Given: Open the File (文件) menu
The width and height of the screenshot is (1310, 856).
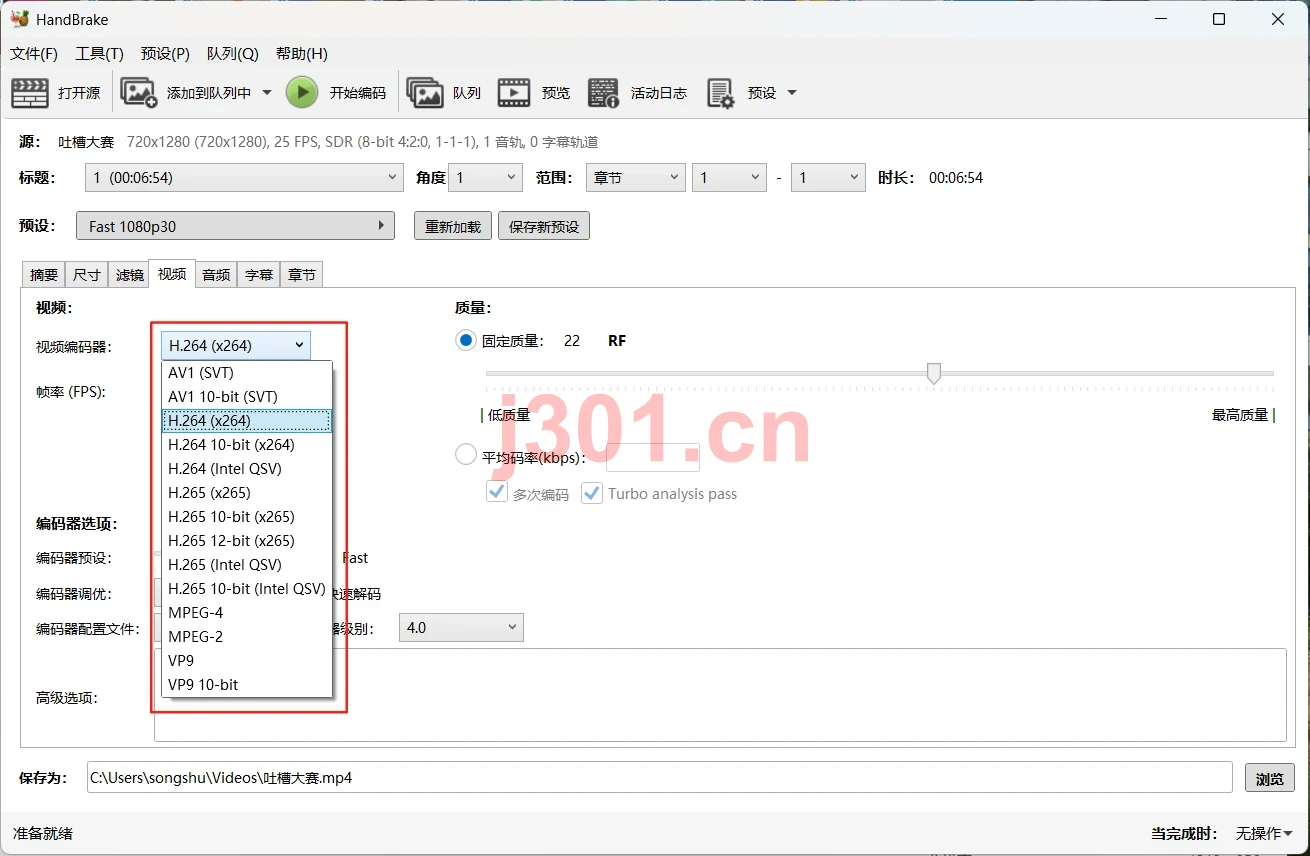Looking at the screenshot, I should (34, 54).
